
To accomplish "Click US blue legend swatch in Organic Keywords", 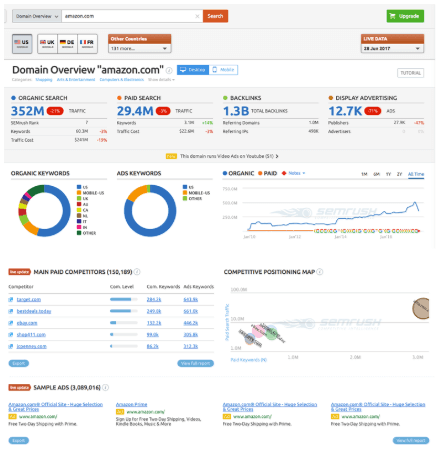I will (x=79, y=187).
